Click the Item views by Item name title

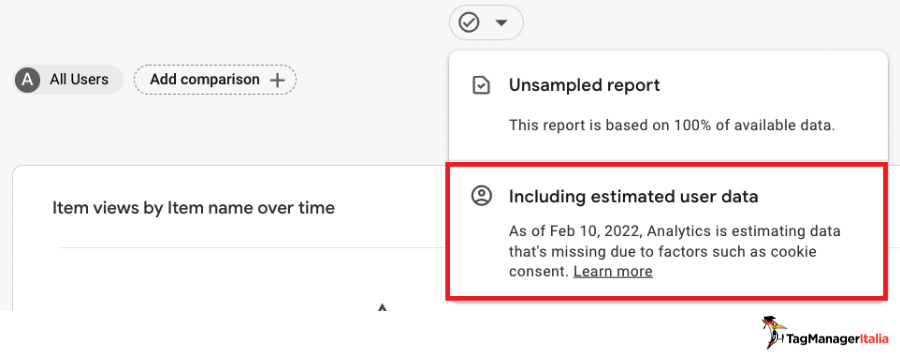(x=193, y=207)
